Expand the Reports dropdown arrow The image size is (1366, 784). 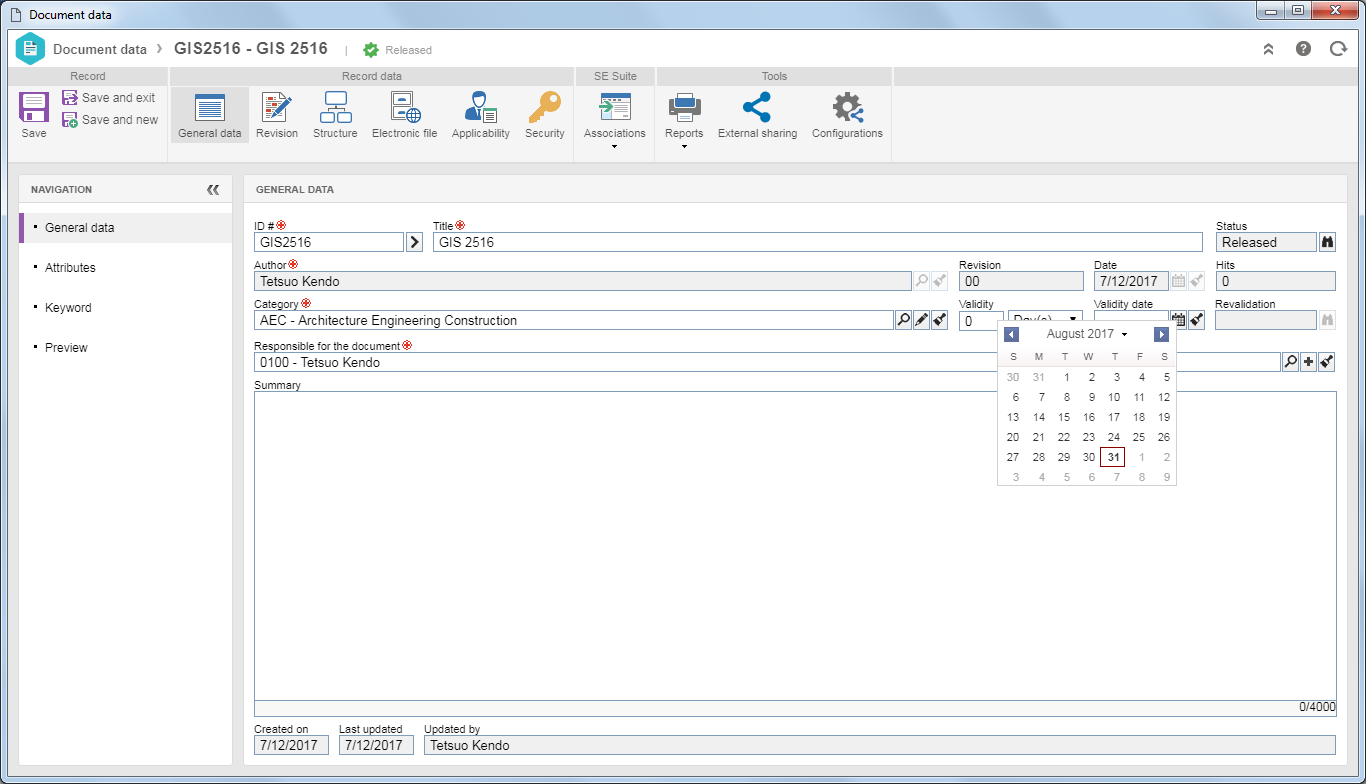[684, 147]
